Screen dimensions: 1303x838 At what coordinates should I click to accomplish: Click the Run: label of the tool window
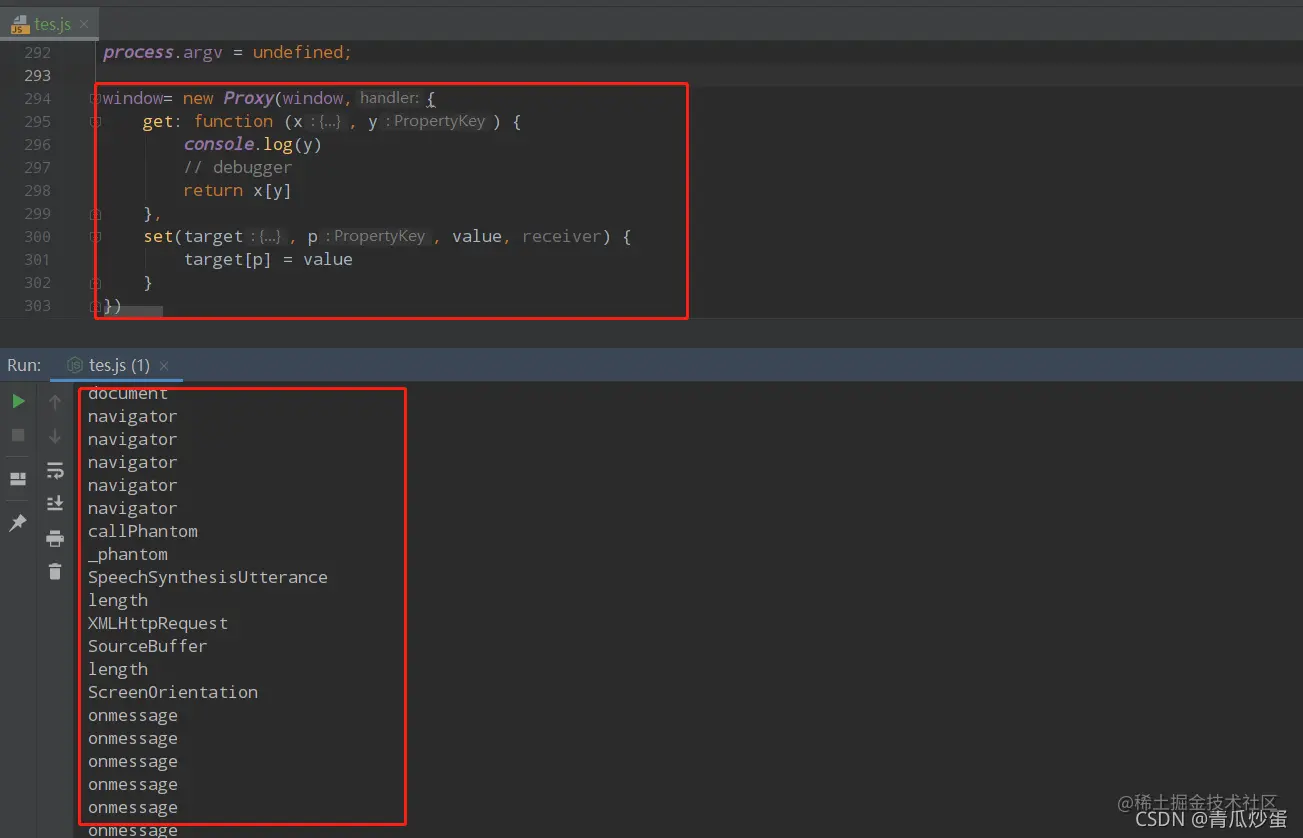click(x=24, y=366)
